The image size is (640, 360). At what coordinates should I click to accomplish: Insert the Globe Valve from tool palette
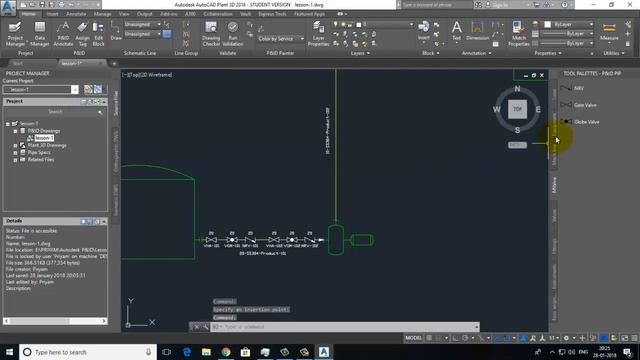pyautogui.click(x=580, y=122)
